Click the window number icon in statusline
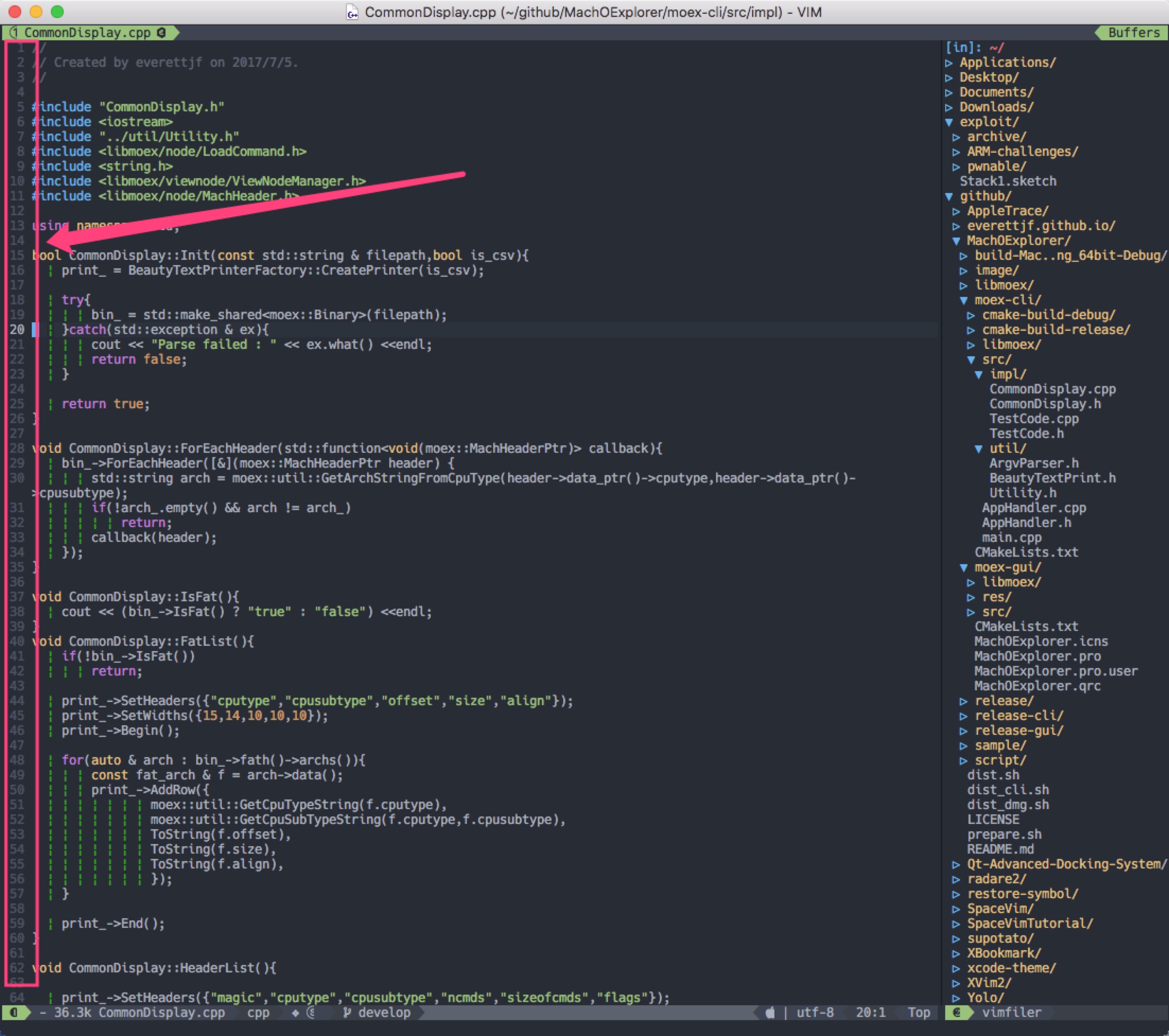 (x=14, y=1013)
